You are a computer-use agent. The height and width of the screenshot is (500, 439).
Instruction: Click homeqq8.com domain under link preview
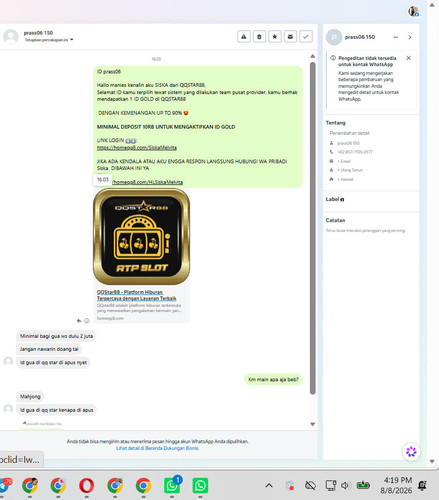coord(110,318)
